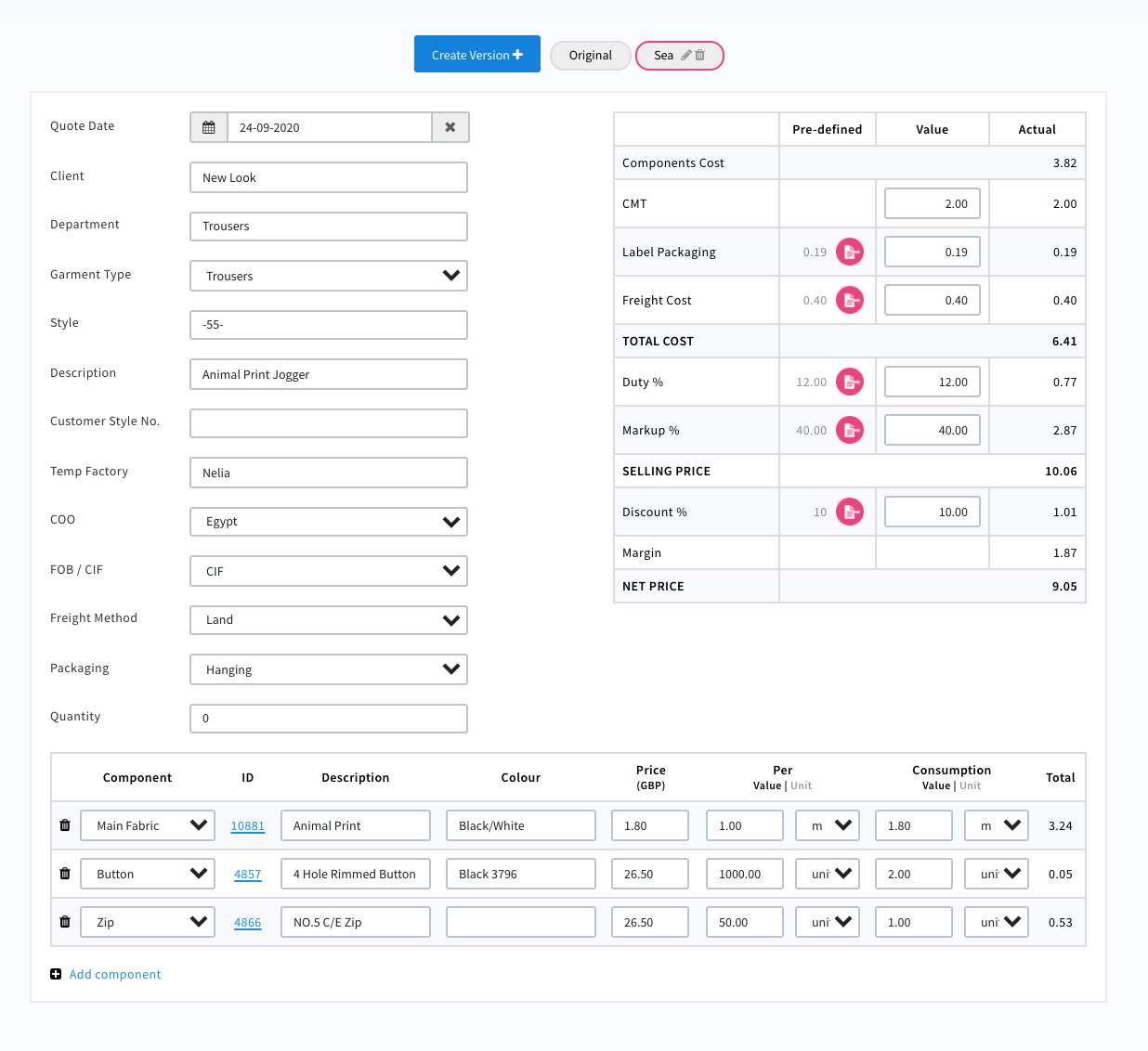The height and width of the screenshot is (1051, 1148).
Task: Open the Freight Method dropdown
Action: 329,620
